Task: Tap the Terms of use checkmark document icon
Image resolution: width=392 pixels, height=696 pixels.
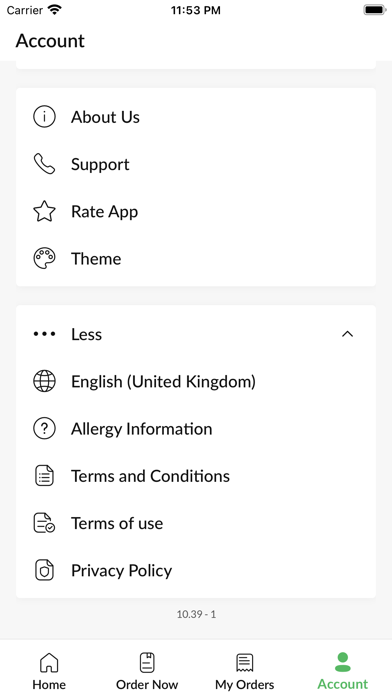Action: (x=44, y=523)
